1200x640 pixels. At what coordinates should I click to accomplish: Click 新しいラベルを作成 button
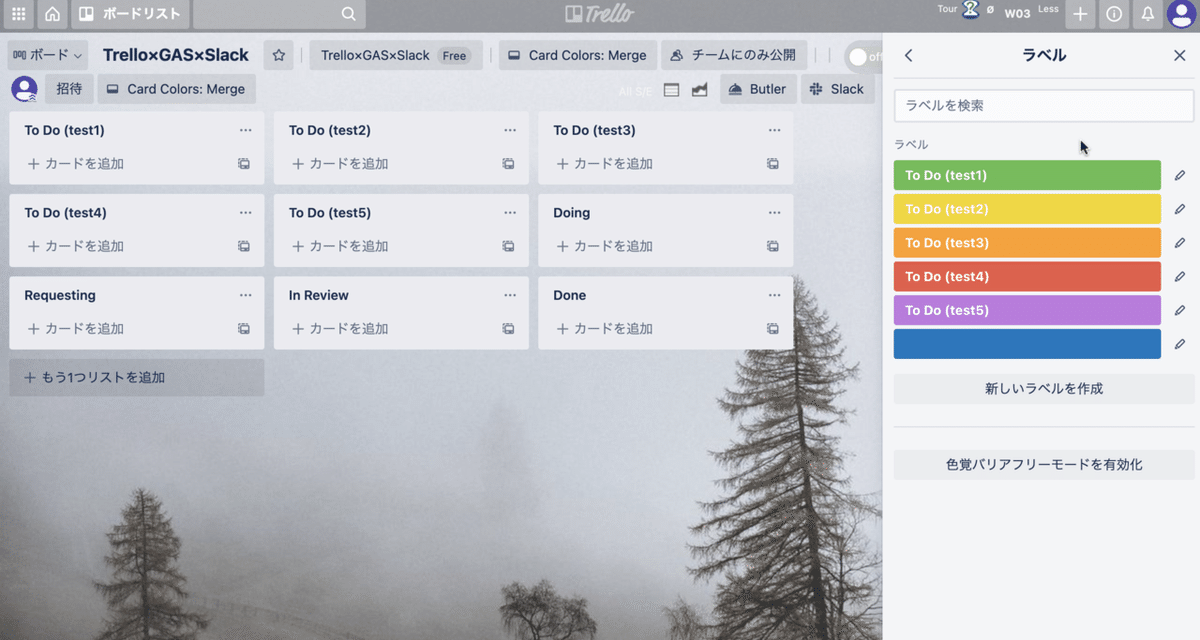1044,388
